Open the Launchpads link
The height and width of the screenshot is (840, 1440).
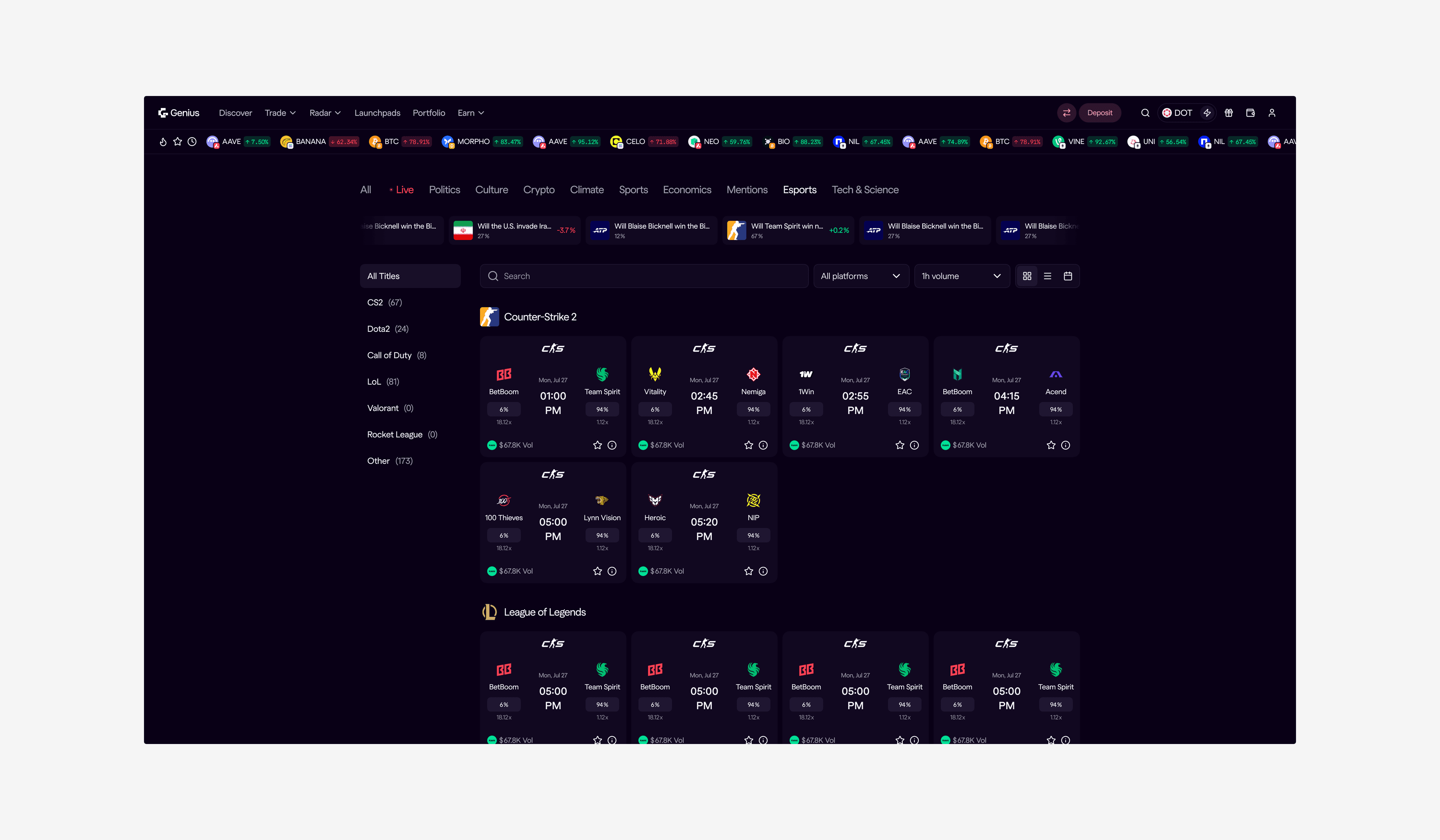[377, 112]
